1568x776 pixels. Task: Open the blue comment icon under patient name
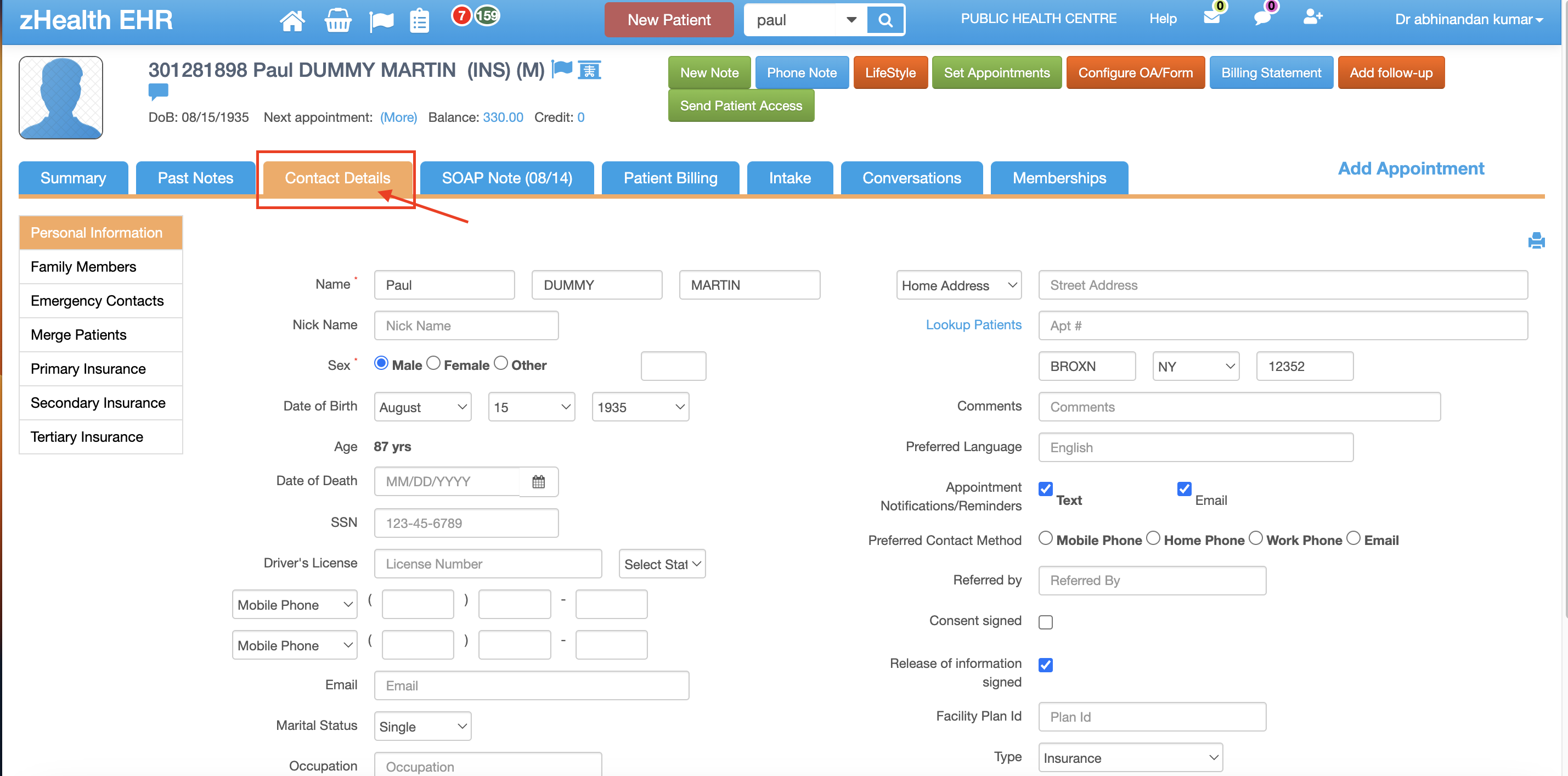[x=158, y=92]
